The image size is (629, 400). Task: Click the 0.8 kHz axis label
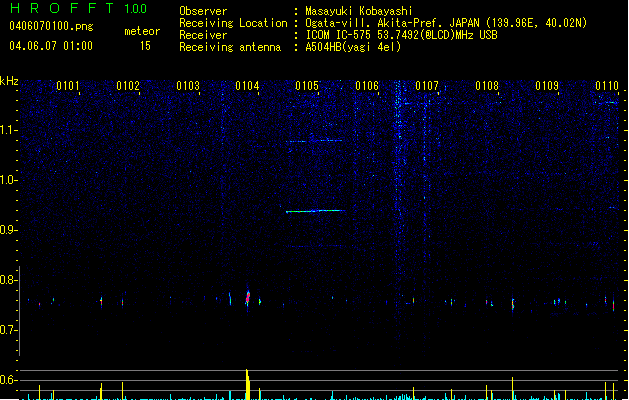coord(8,280)
